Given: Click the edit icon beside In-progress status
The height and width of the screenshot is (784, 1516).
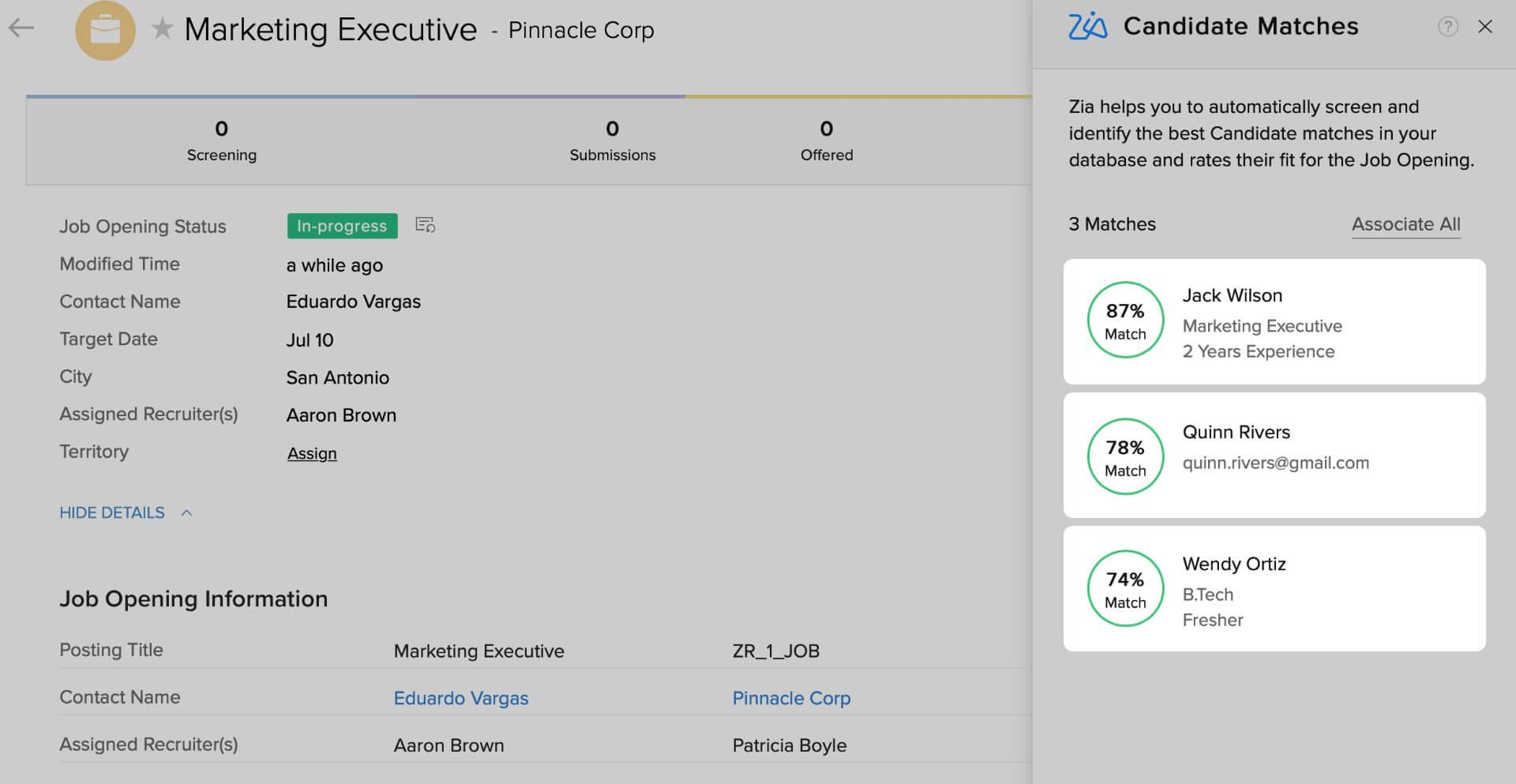Looking at the screenshot, I should [424, 226].
